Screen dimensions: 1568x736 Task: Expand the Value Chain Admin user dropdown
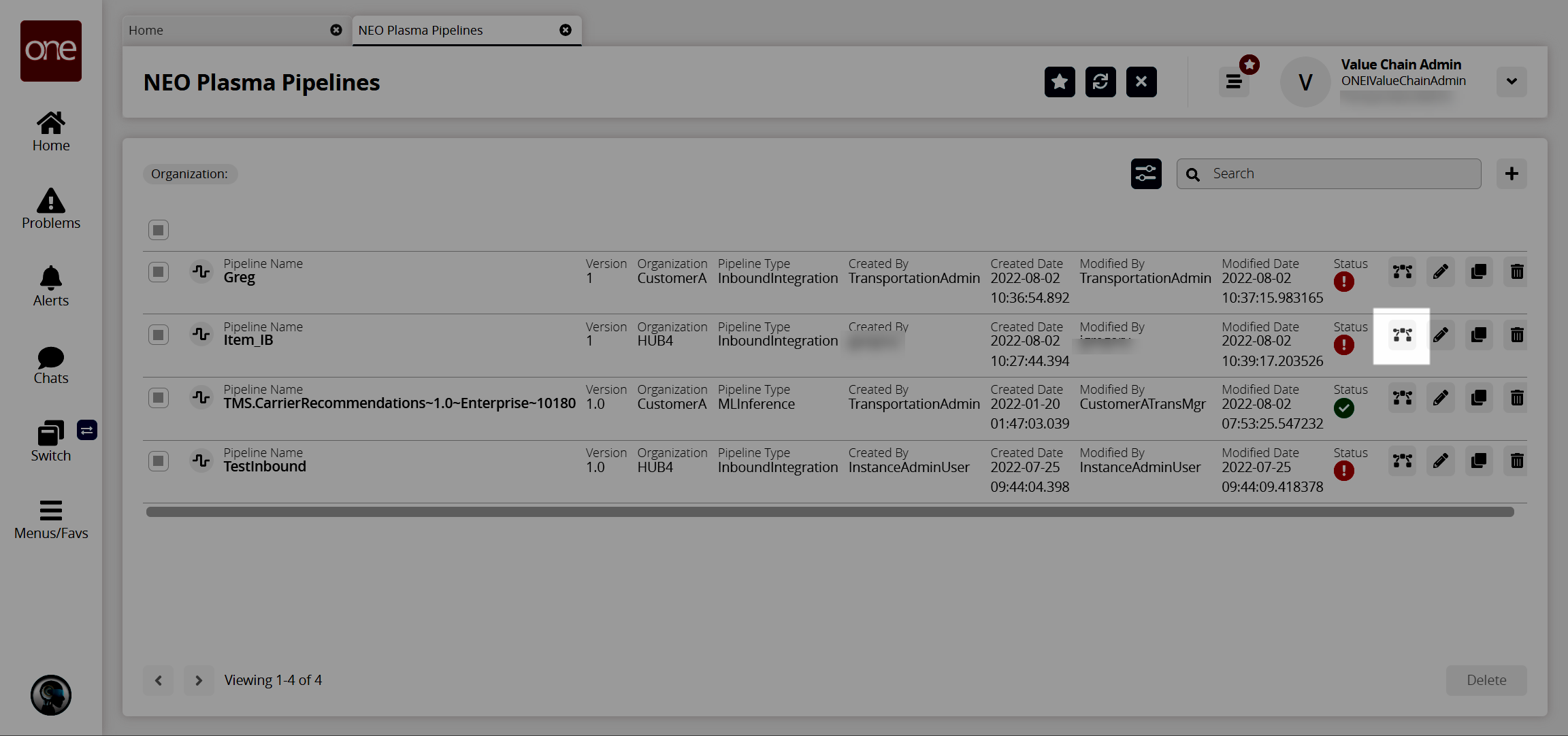point(1512,82)
